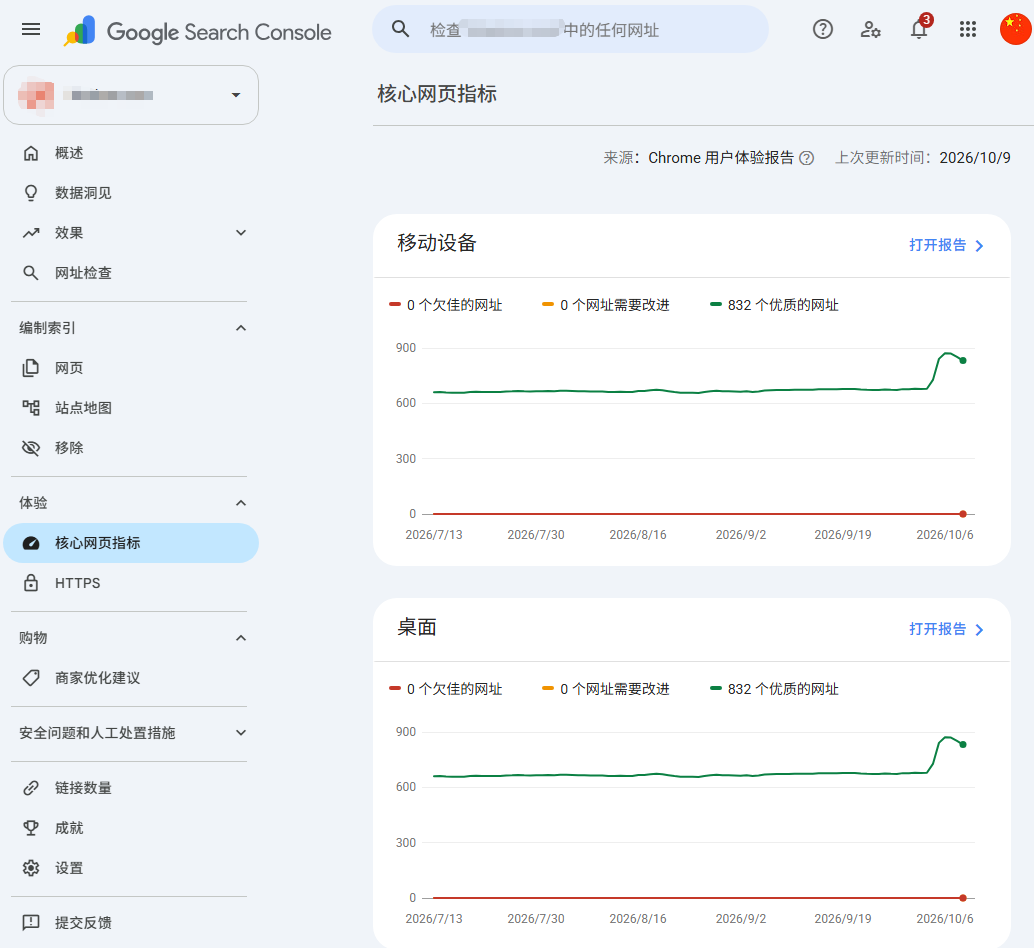Open 站点地图 page
The height and width of the screenshot is (948, 1034).
[x=131, y=408]
